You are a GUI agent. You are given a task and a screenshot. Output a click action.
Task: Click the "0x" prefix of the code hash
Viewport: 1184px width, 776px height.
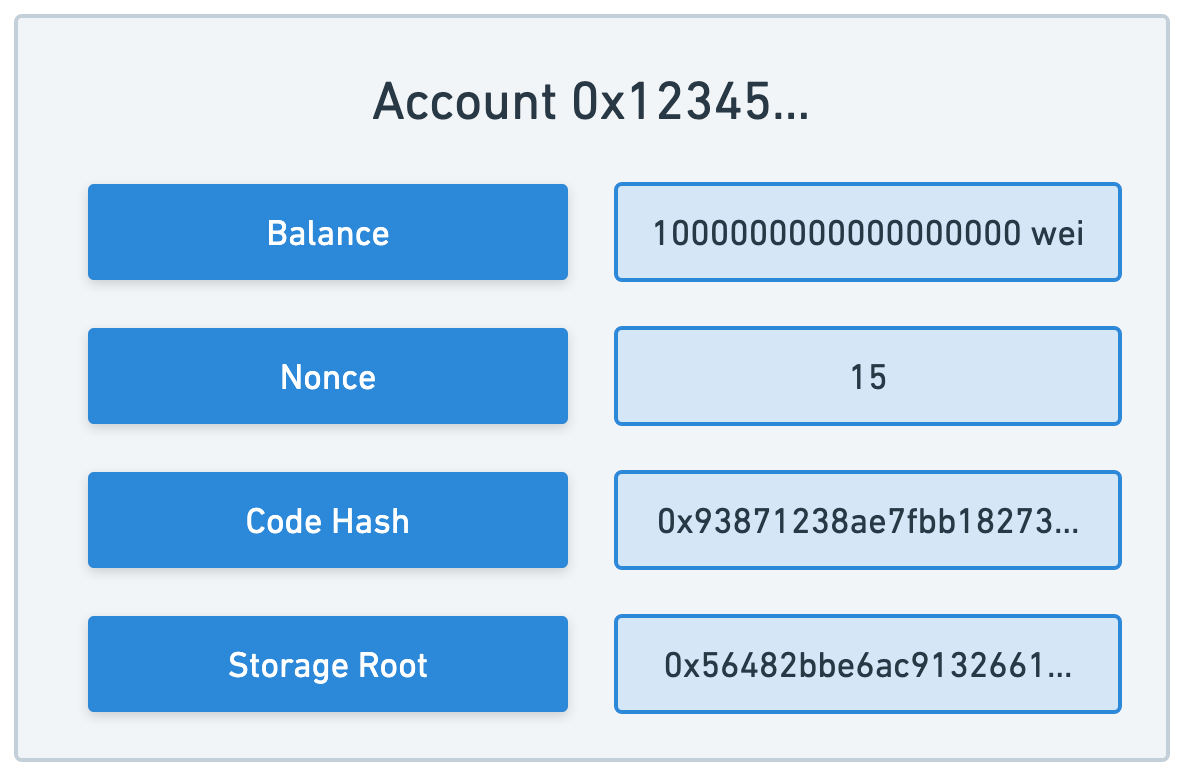[674, 522]
